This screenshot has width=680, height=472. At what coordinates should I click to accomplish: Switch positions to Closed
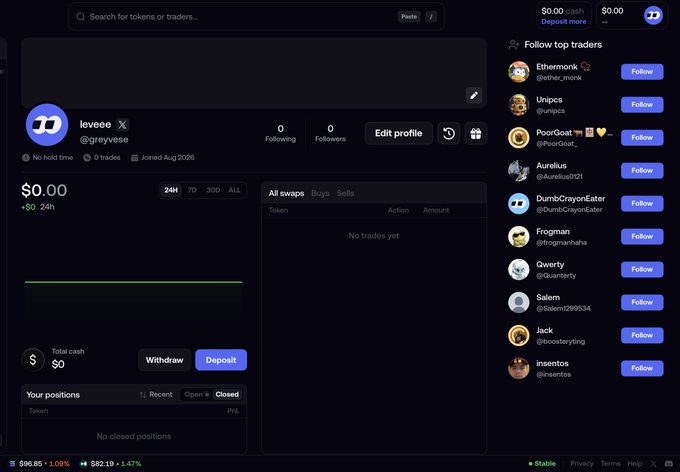coord(227,394)
